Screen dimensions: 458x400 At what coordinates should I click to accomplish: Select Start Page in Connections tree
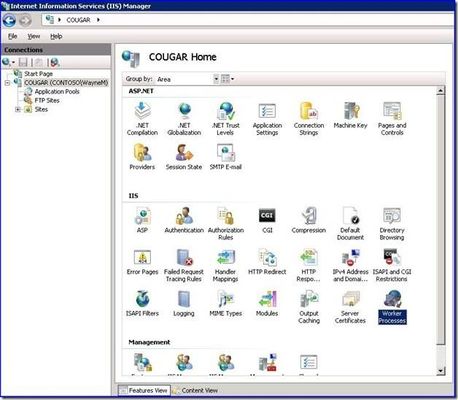click(38, 74)
